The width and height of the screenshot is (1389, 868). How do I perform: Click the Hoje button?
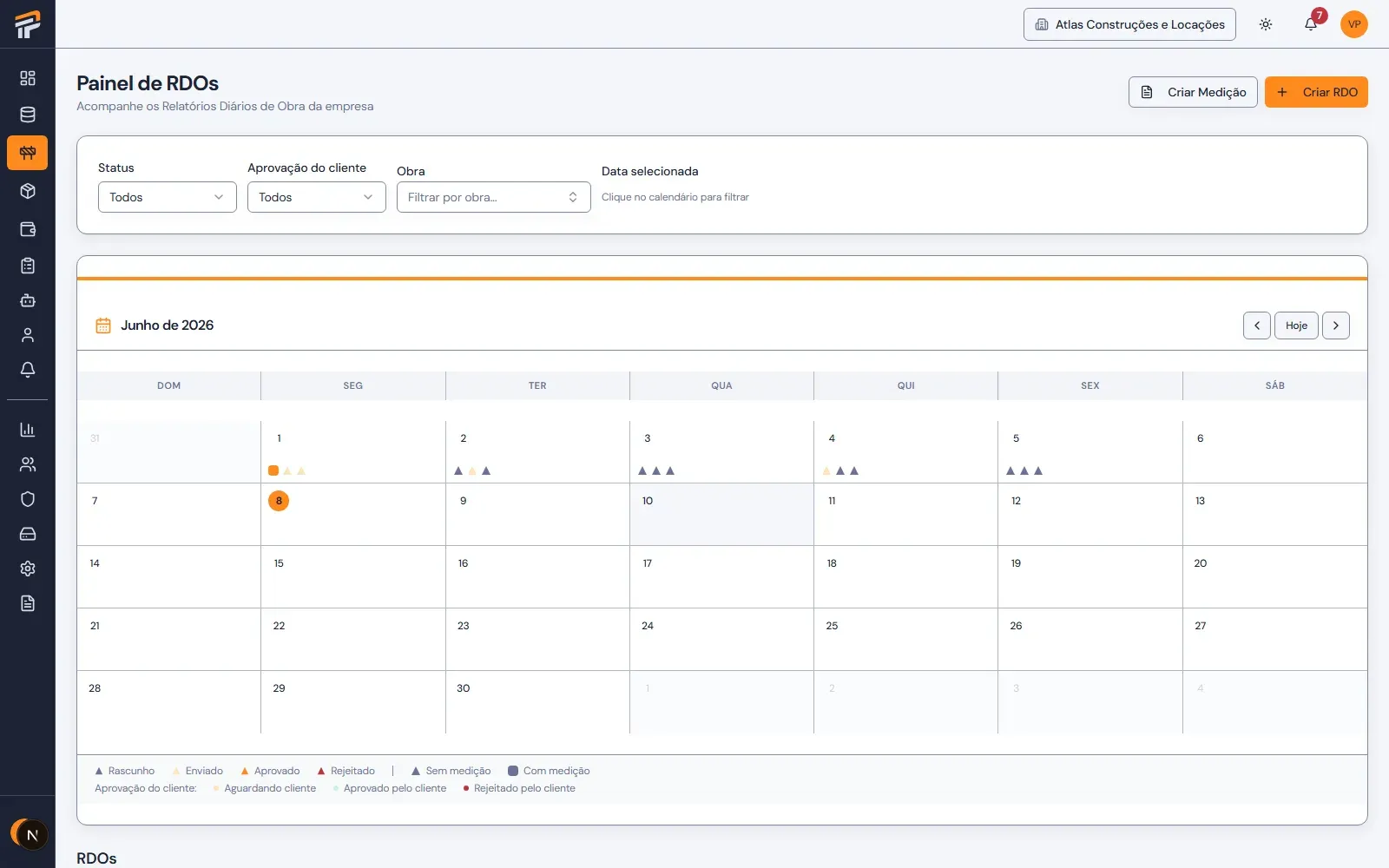tap(1296, 325)
